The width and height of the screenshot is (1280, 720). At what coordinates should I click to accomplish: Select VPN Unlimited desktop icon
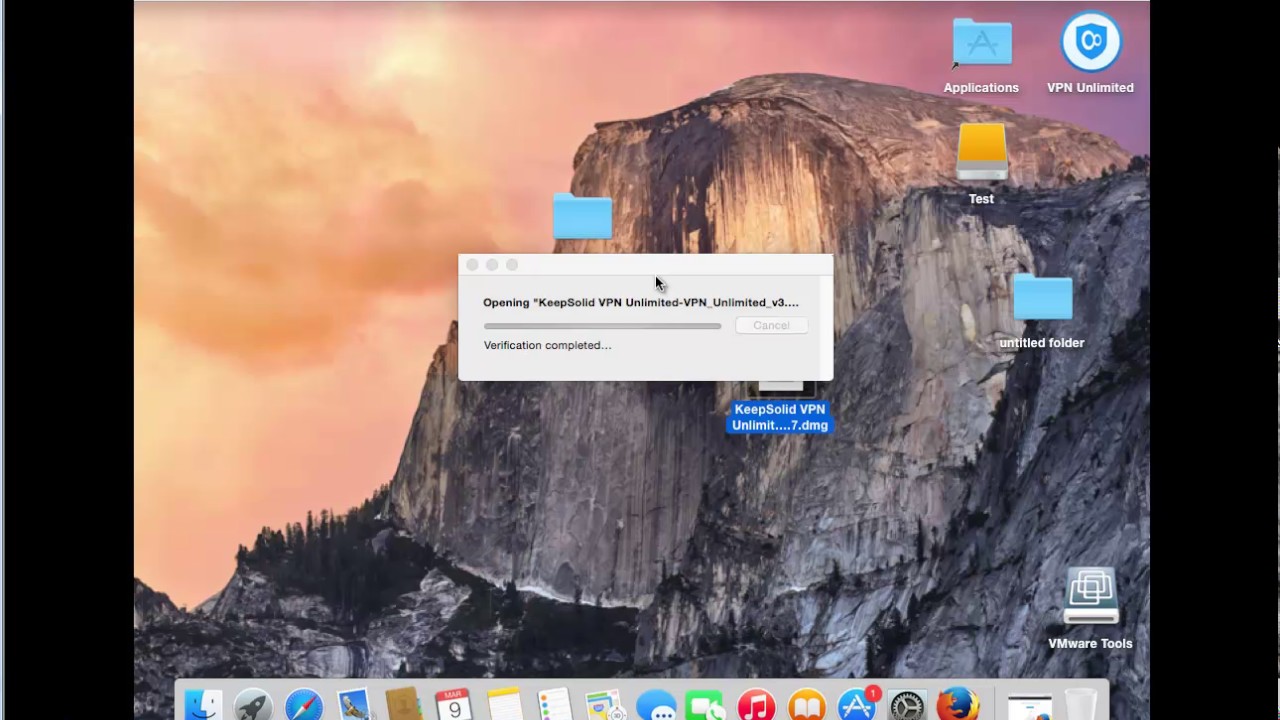(x=1090, y=43)
